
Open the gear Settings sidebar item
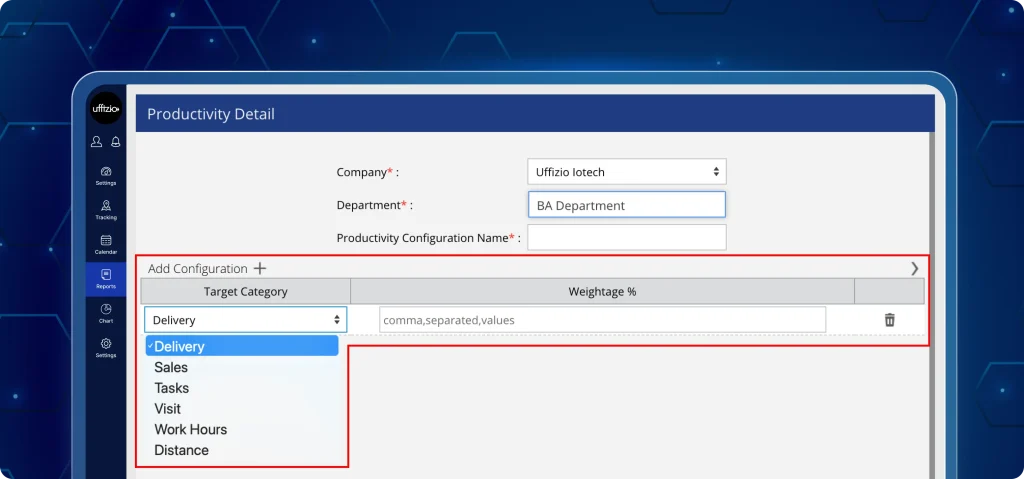[x=106, y=348]
